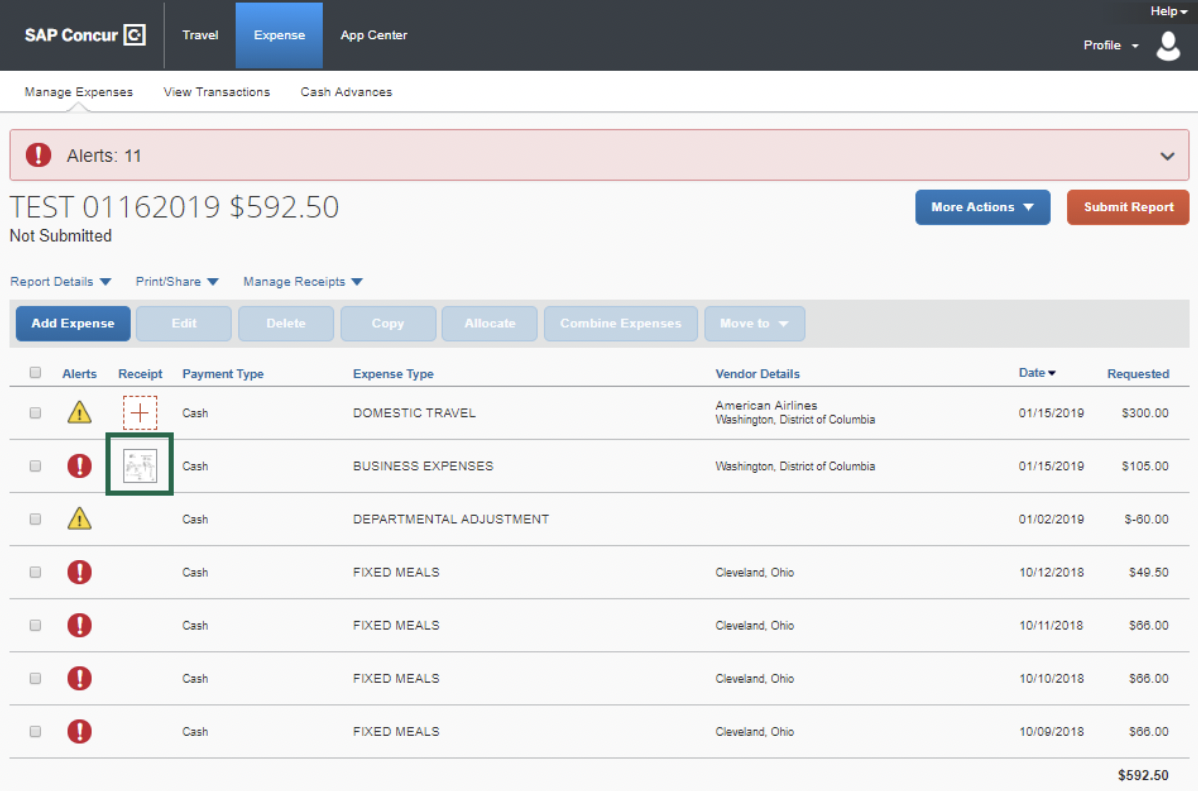Image resolution: width=1198 pixels, height=791 pixels.
Task: Expand the Report Details menu
Action: click(x=60, y=282)
